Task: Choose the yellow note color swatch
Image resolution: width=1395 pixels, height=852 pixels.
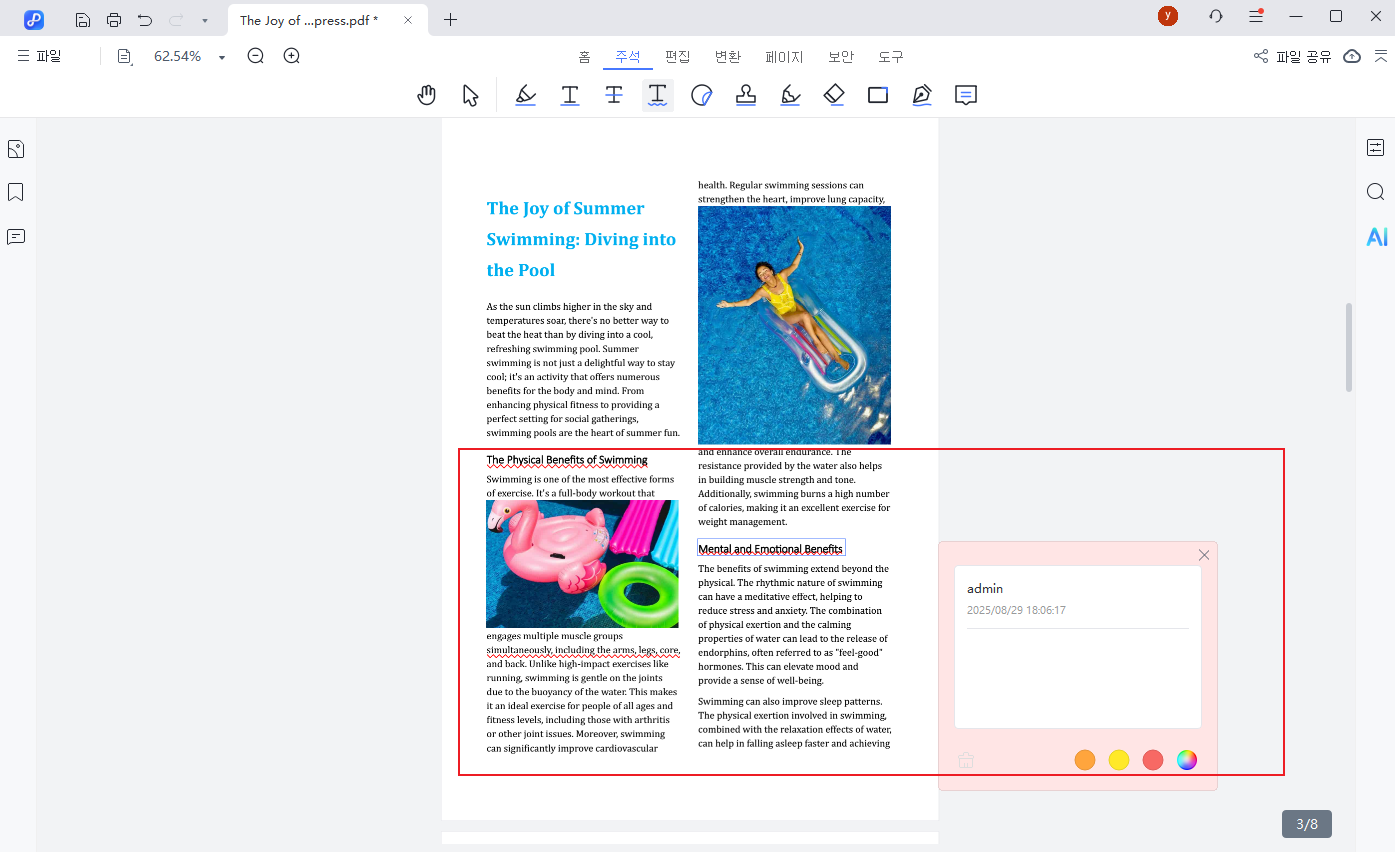Action: click(x=1119, y=760)
